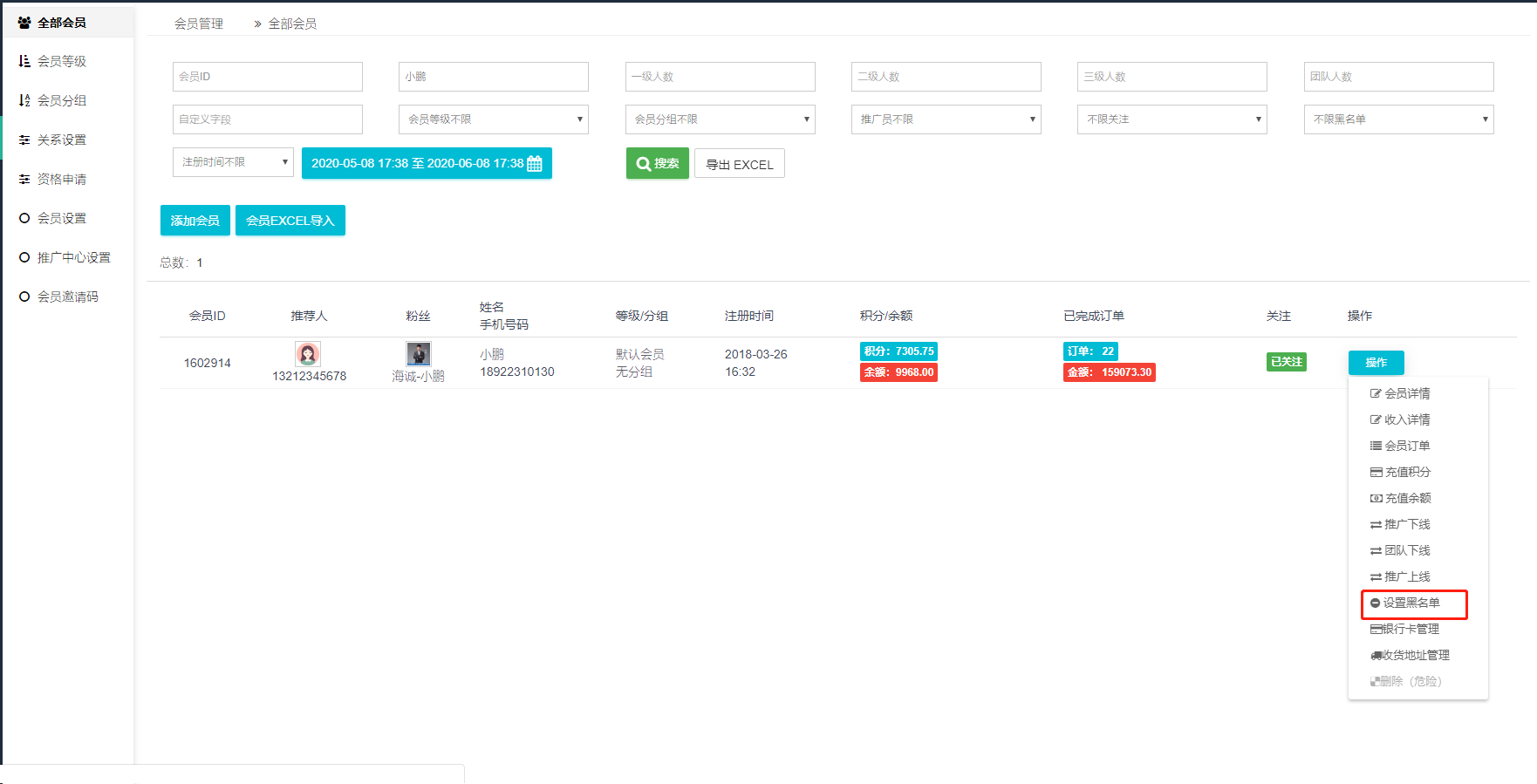Click the 二级人数 input field
This screenshot has height=784, width=1537.
click(x=946, y=77)
